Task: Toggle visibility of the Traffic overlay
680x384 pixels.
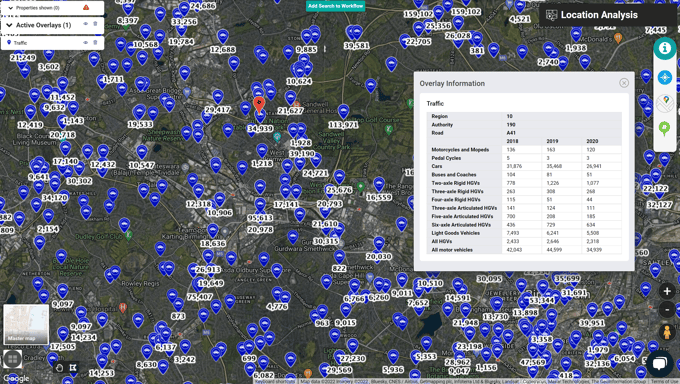Action: (85, 43)
